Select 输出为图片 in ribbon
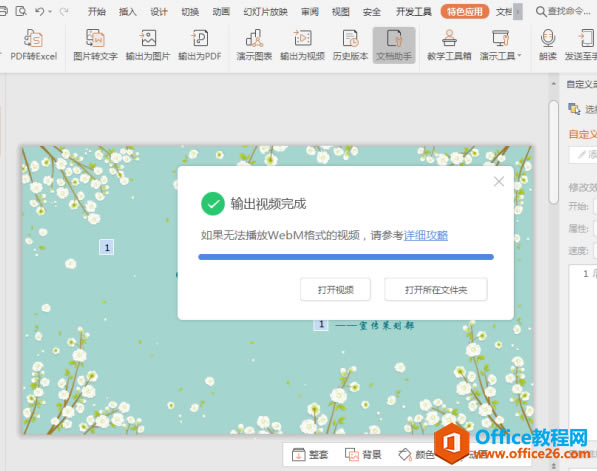 (148, 45)
